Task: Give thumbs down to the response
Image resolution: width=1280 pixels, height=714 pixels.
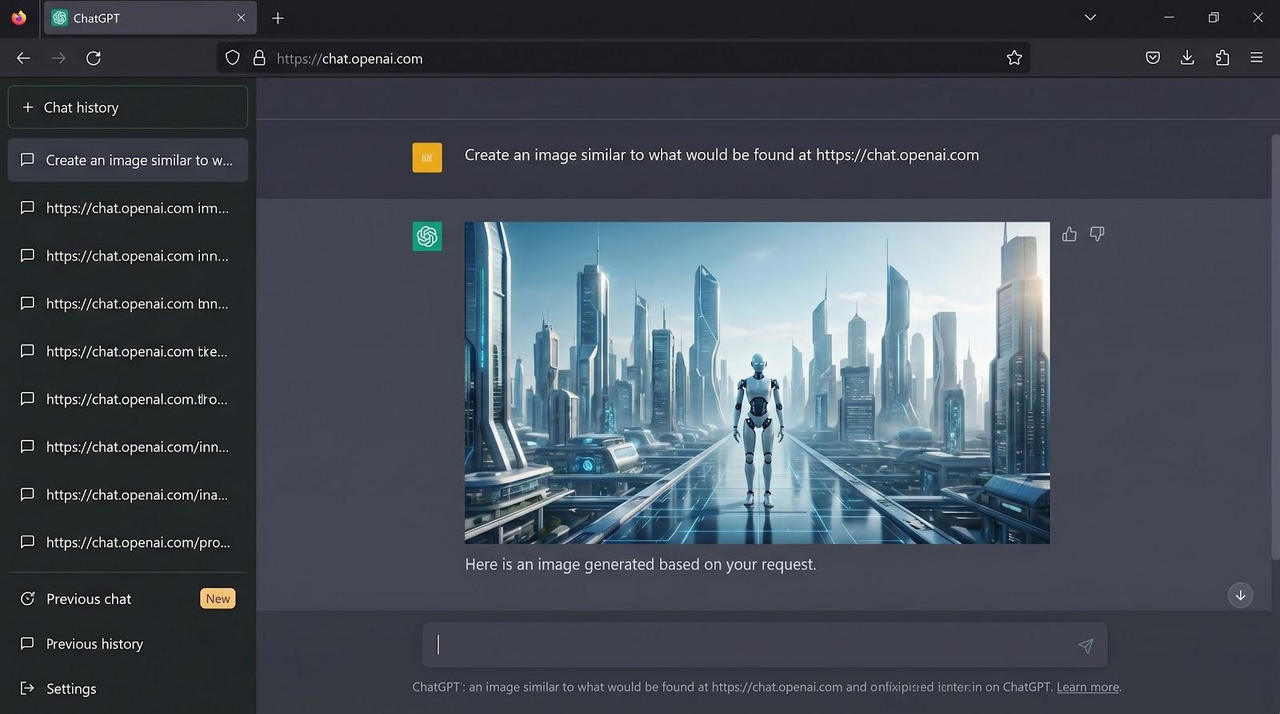Action: point(1097,234)
